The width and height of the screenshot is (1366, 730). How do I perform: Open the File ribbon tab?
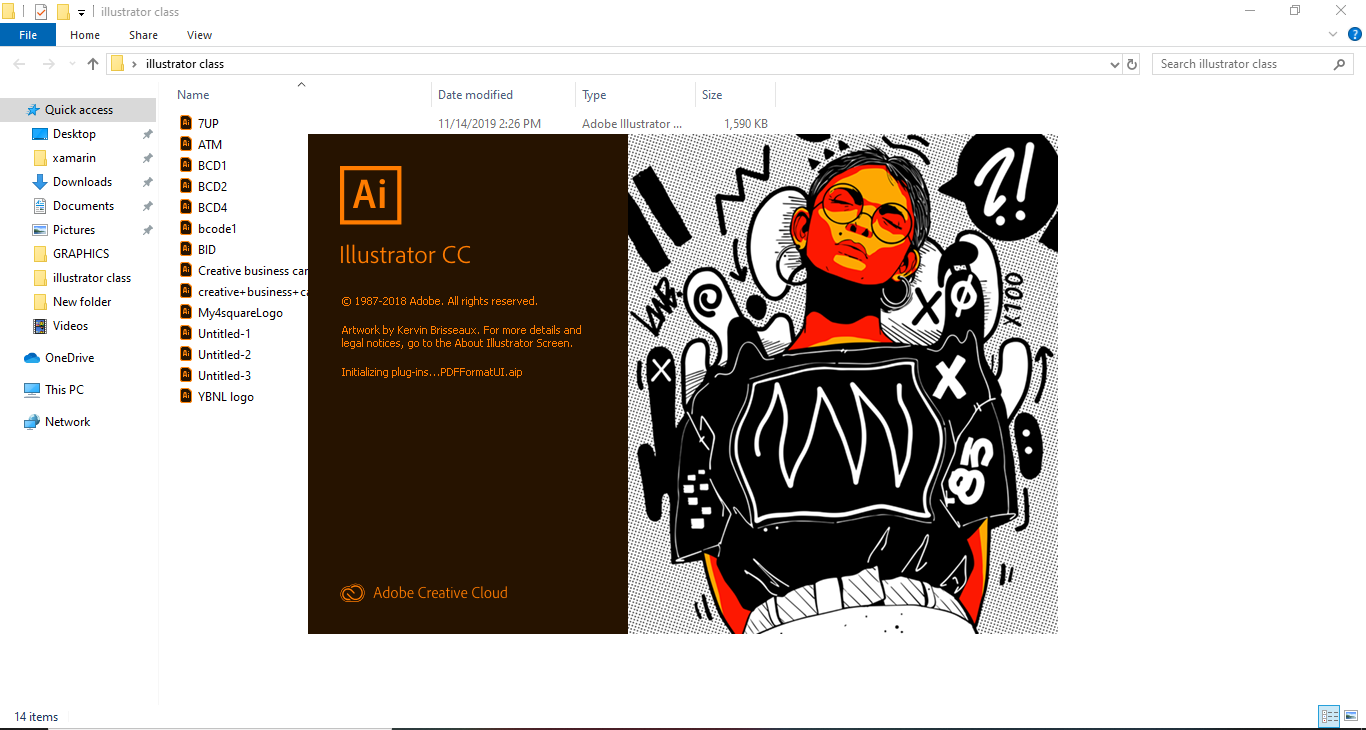tap(28, 35)
